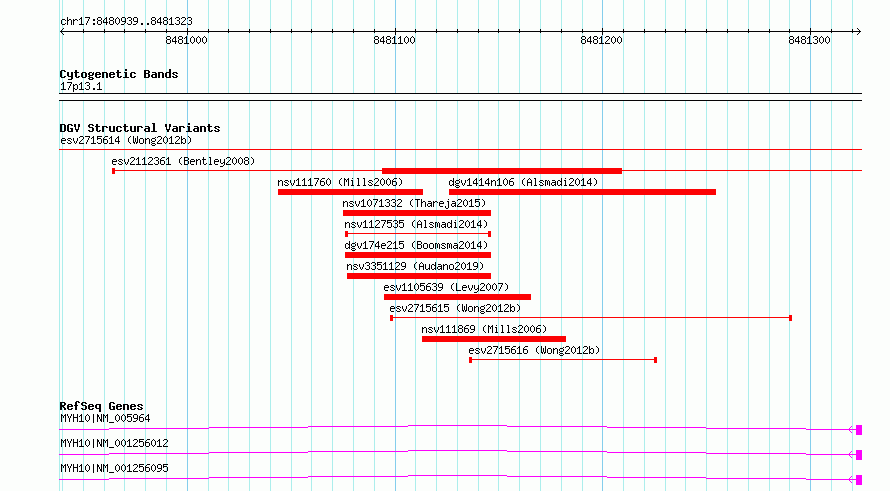Image resolution: width=890 pixels, height=491 pixels.
Task: Click the 8481100 ruler position
Action: coord(394,40)
